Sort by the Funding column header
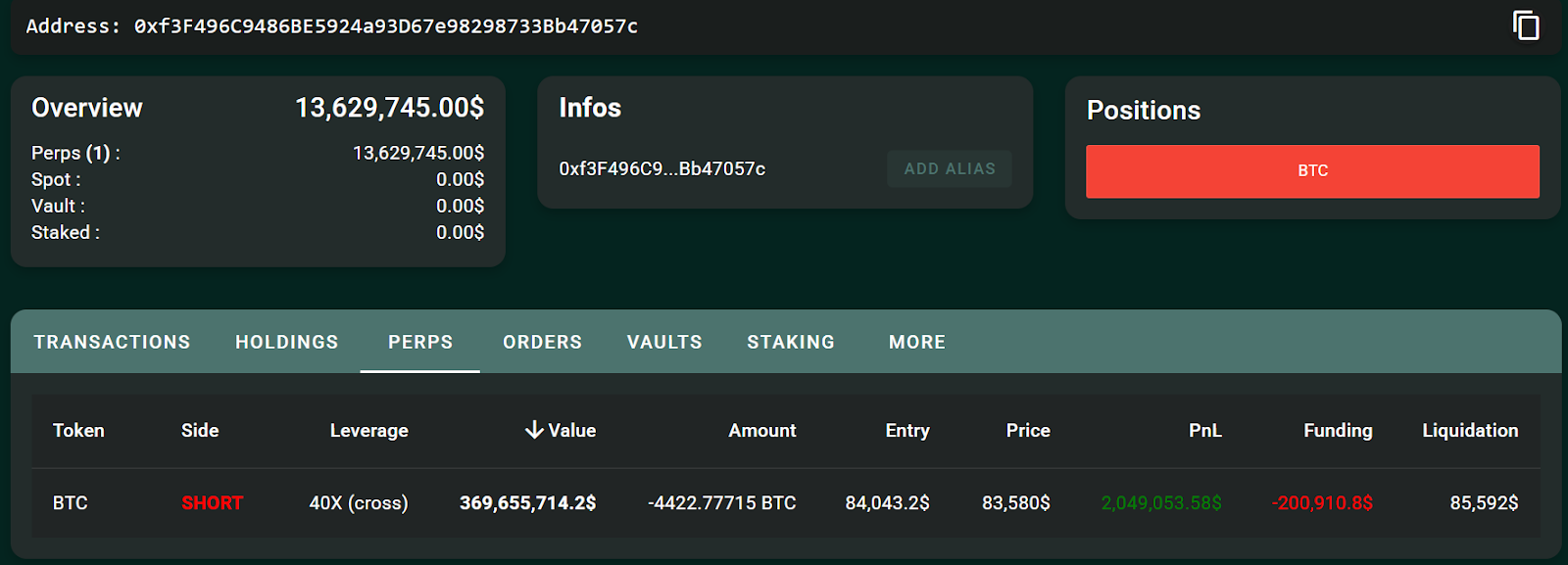This screenshot has height=565, width=1568. click(1338, 431)
